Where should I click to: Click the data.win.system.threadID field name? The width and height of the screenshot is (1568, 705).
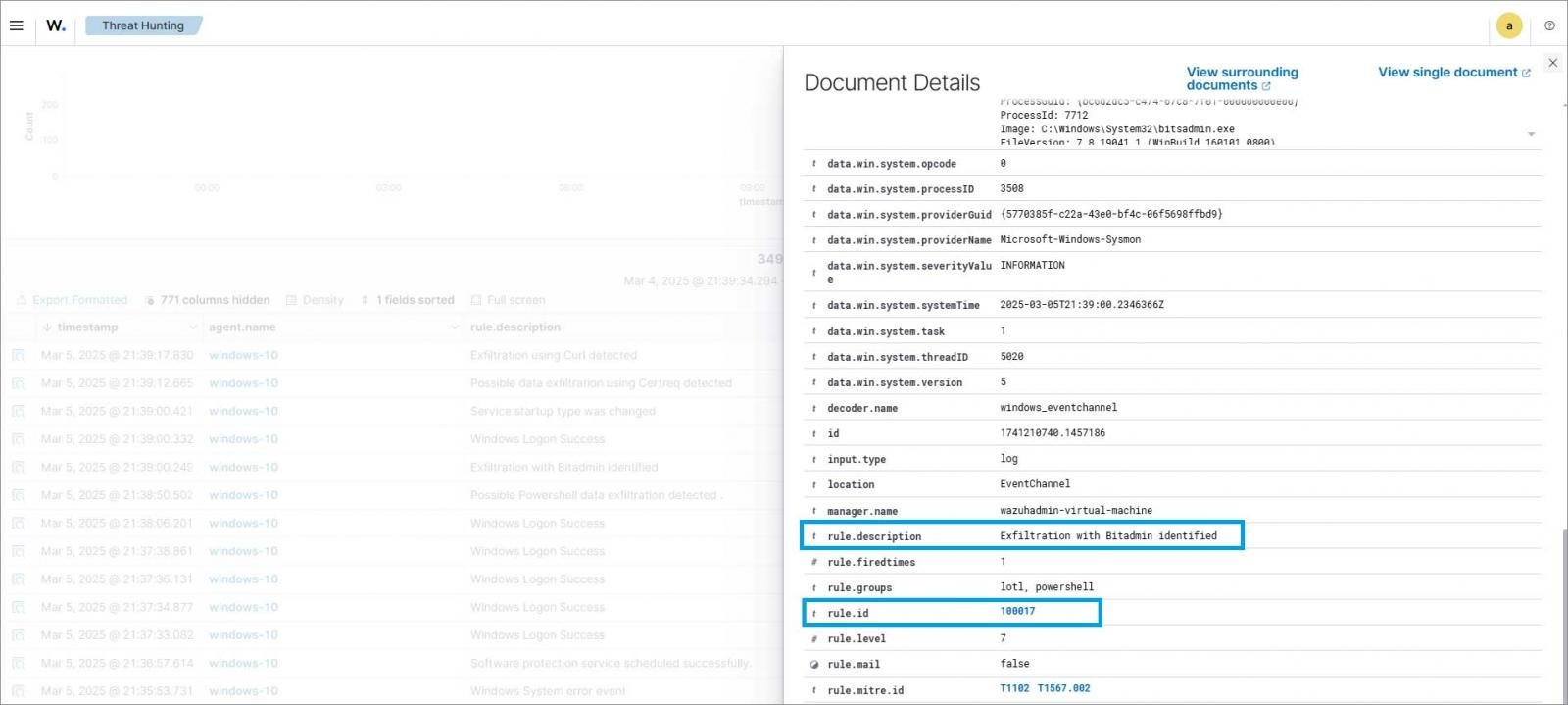(898, 357)
